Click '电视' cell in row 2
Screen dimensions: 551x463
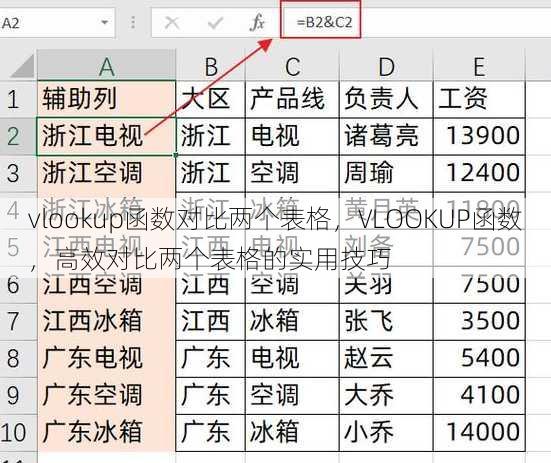tap(292, 136)
